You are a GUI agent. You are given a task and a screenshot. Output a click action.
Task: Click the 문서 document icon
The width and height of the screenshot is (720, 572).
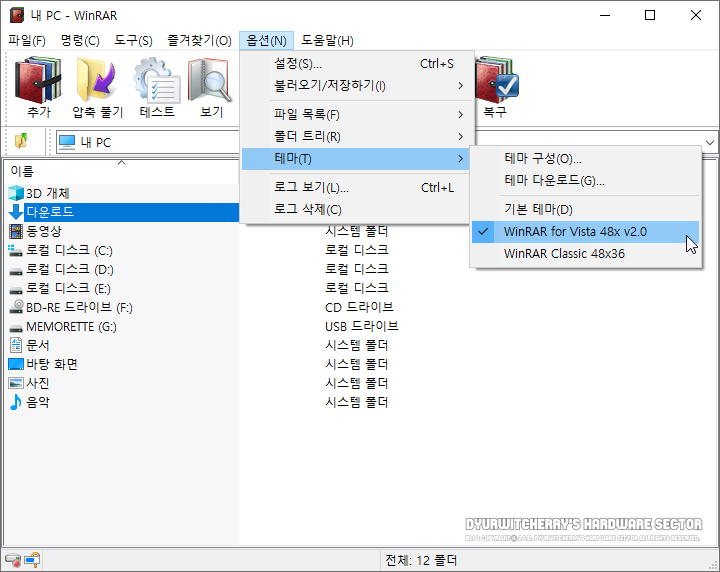click(16, 345)
